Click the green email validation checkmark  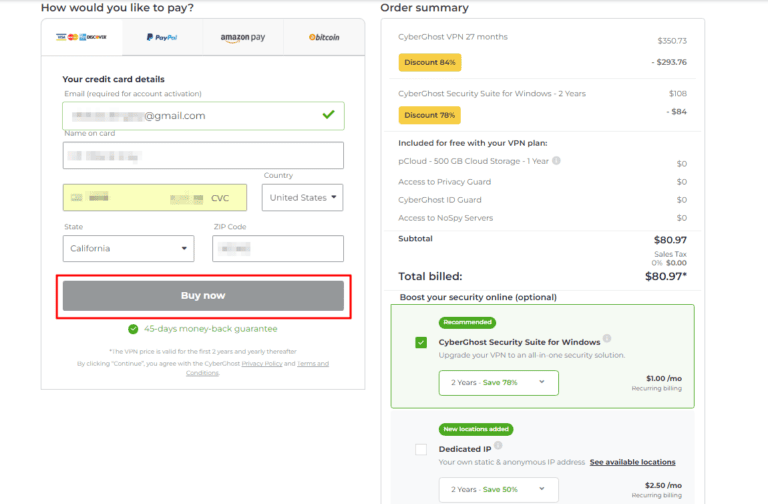(328, 115)
